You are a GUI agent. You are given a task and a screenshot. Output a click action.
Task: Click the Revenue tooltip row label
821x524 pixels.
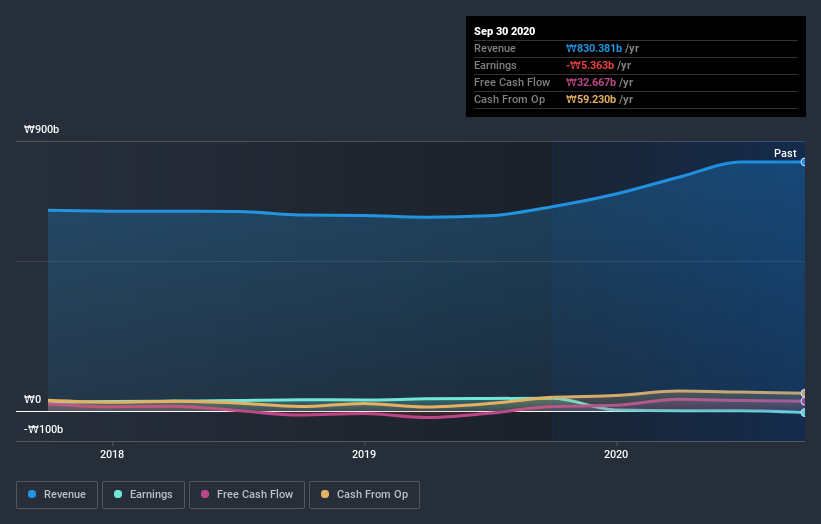pos(495,48)
